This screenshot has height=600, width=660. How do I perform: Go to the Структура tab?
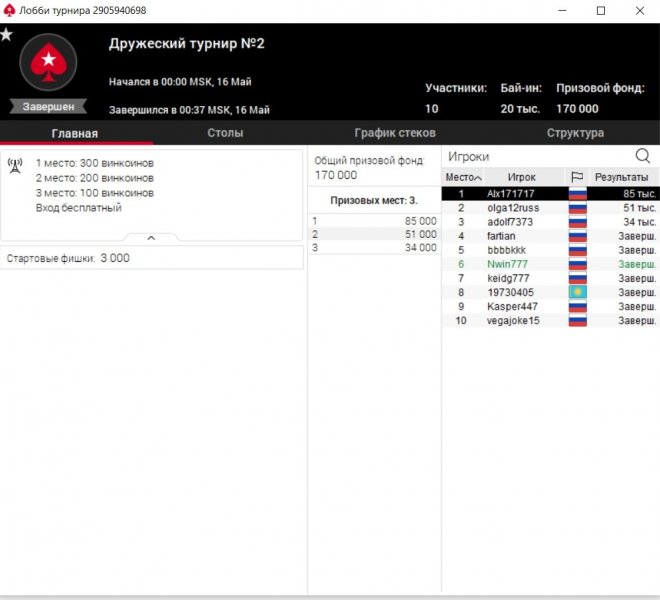[x=574, y=133]
